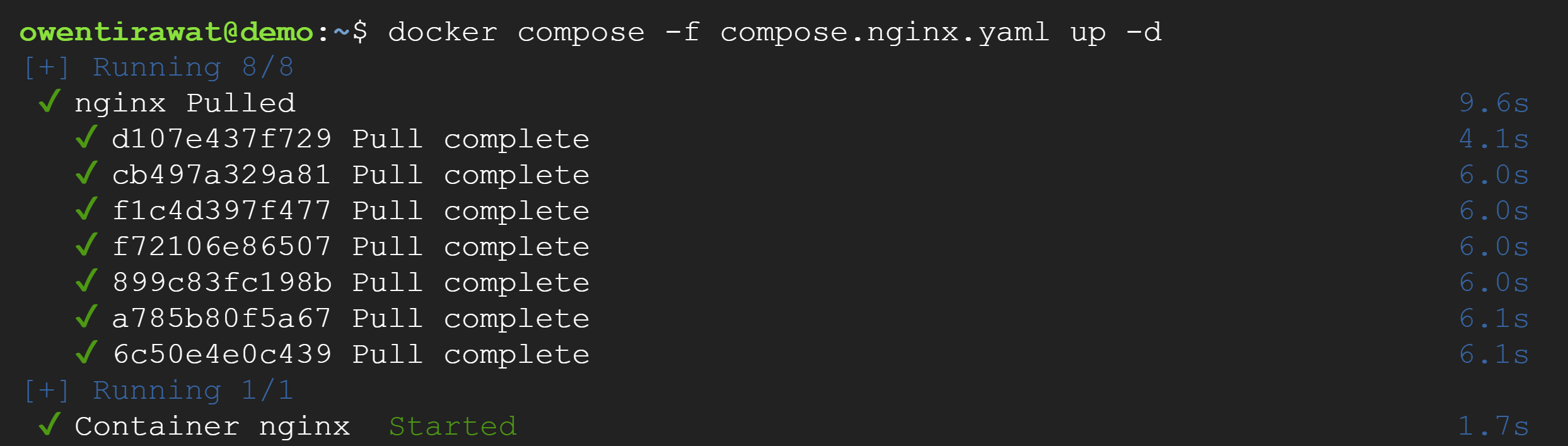1568x446 pixels.
Task: Click the green checkmark beside nginx Pulled
Action: (50, 101)
